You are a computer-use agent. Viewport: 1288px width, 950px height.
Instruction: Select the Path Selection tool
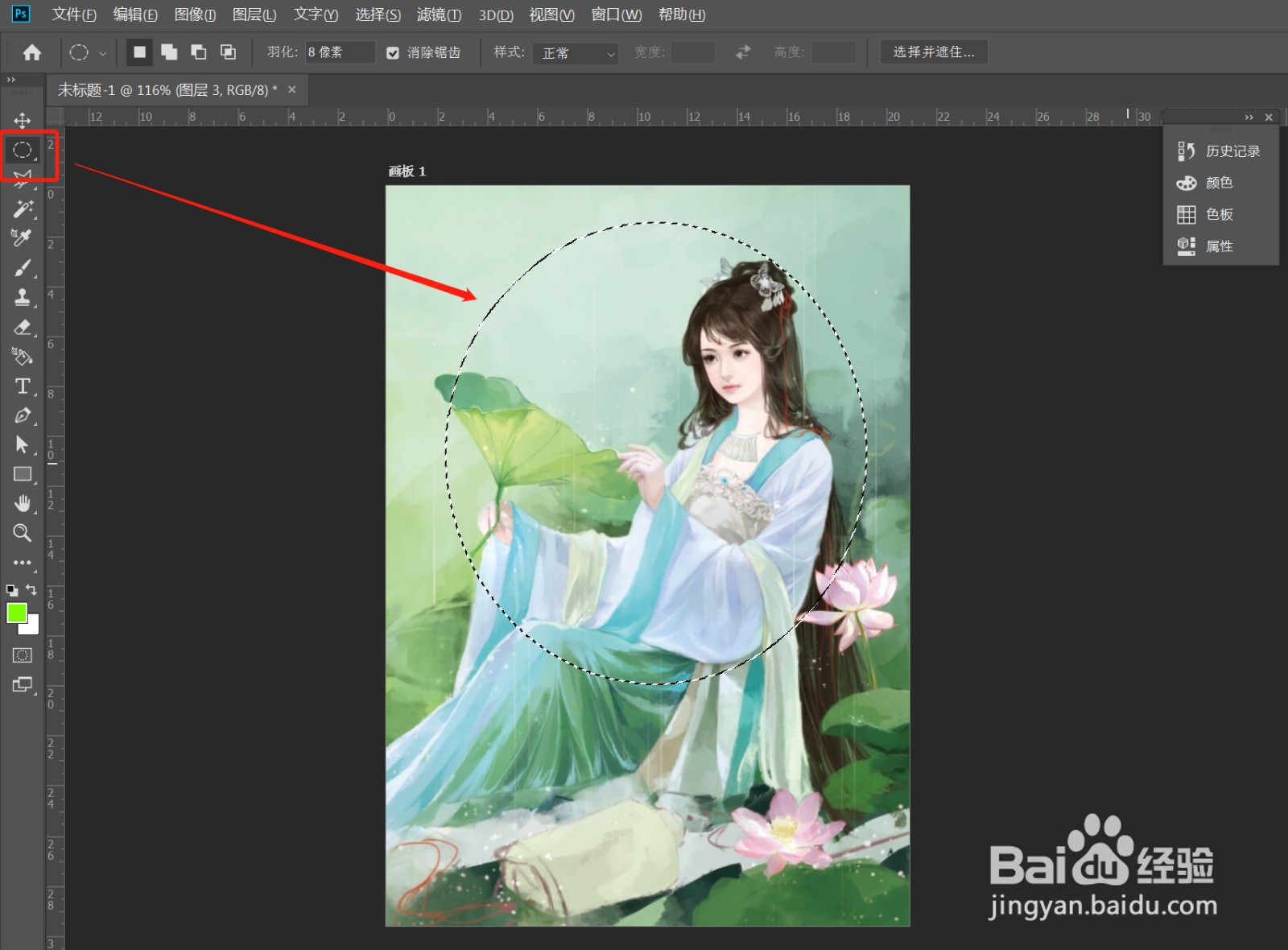(22, 444)
